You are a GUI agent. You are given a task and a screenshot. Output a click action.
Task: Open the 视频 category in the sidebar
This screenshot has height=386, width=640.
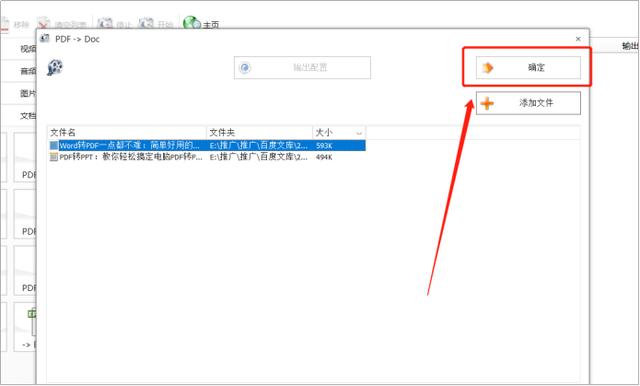(x=28, y=49)
